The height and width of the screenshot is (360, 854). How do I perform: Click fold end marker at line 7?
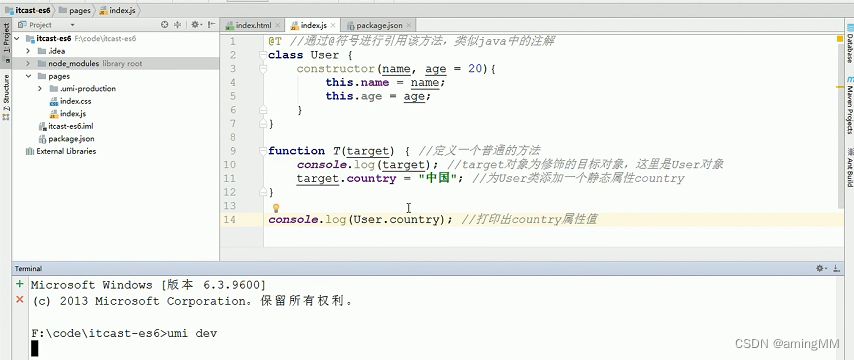(x=263, y=124)
